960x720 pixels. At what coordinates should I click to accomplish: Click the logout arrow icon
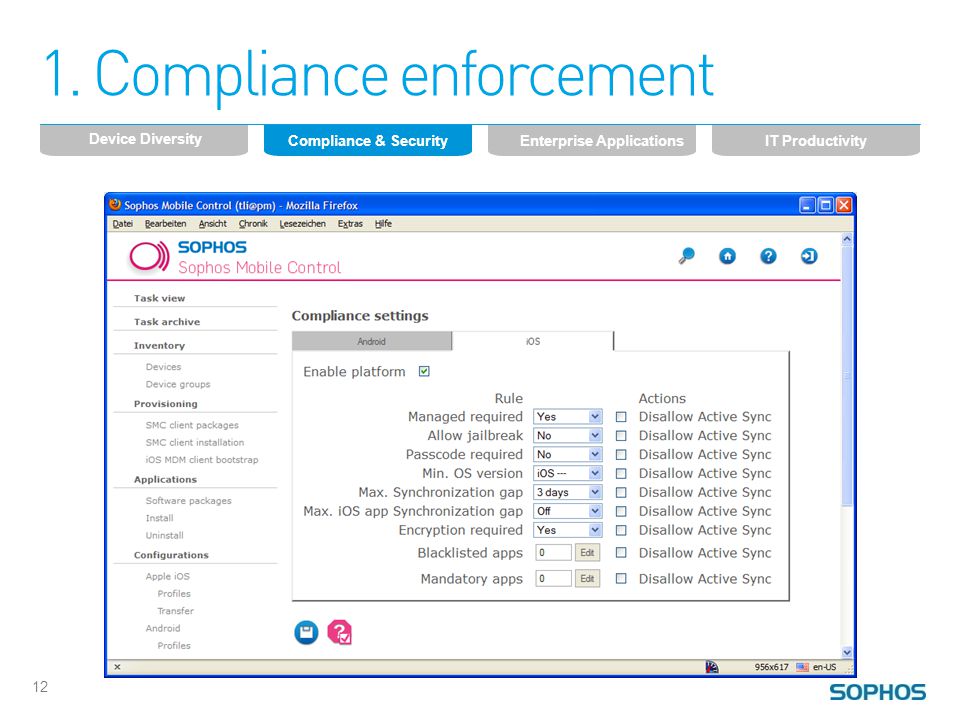[x=809, y=256]
